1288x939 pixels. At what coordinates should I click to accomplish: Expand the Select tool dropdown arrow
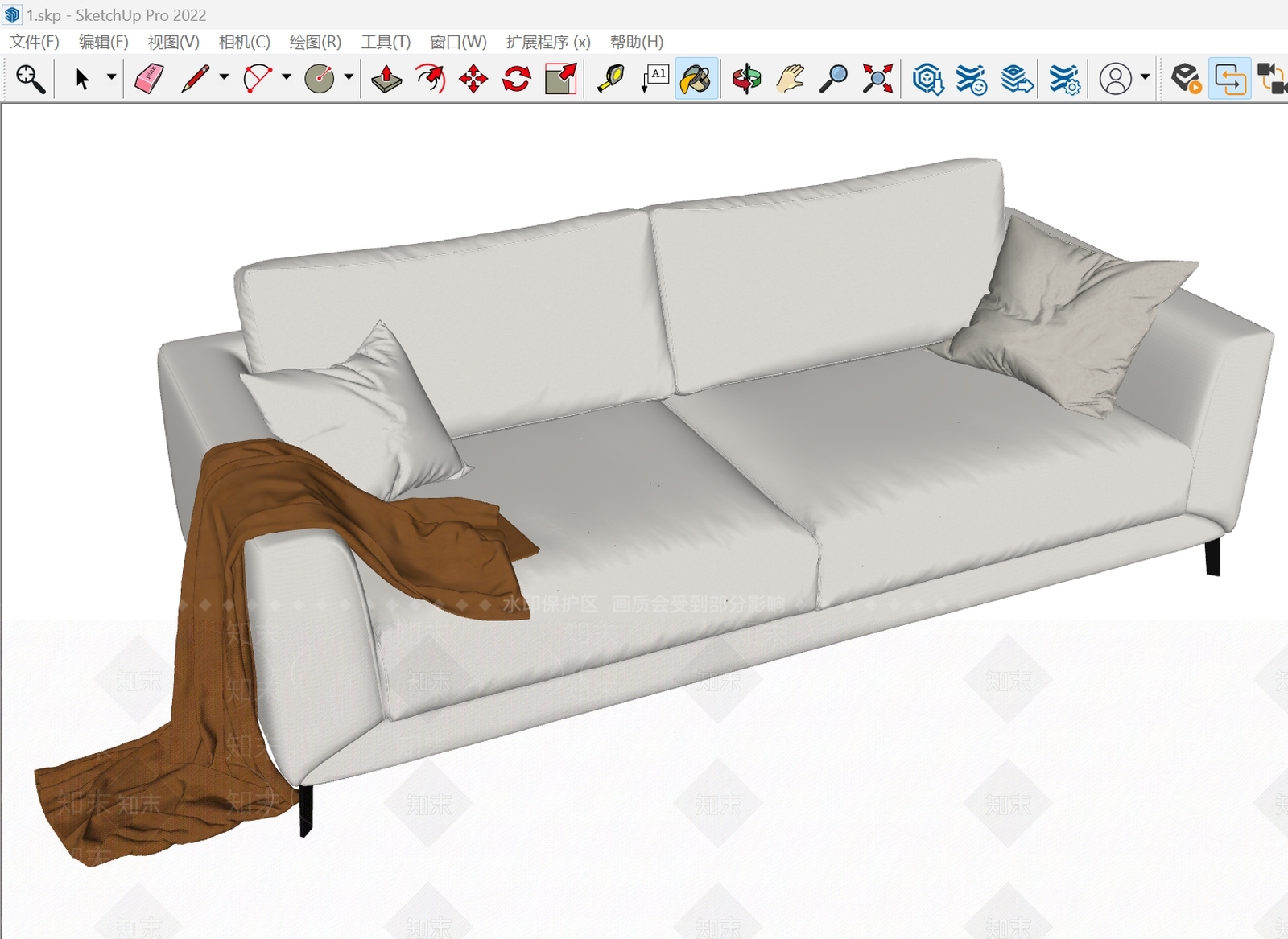click(111, 78)
